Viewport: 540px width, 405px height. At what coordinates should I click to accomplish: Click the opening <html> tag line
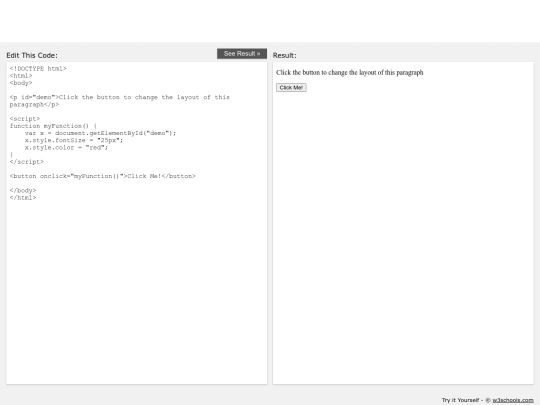[x=21, y=76]
